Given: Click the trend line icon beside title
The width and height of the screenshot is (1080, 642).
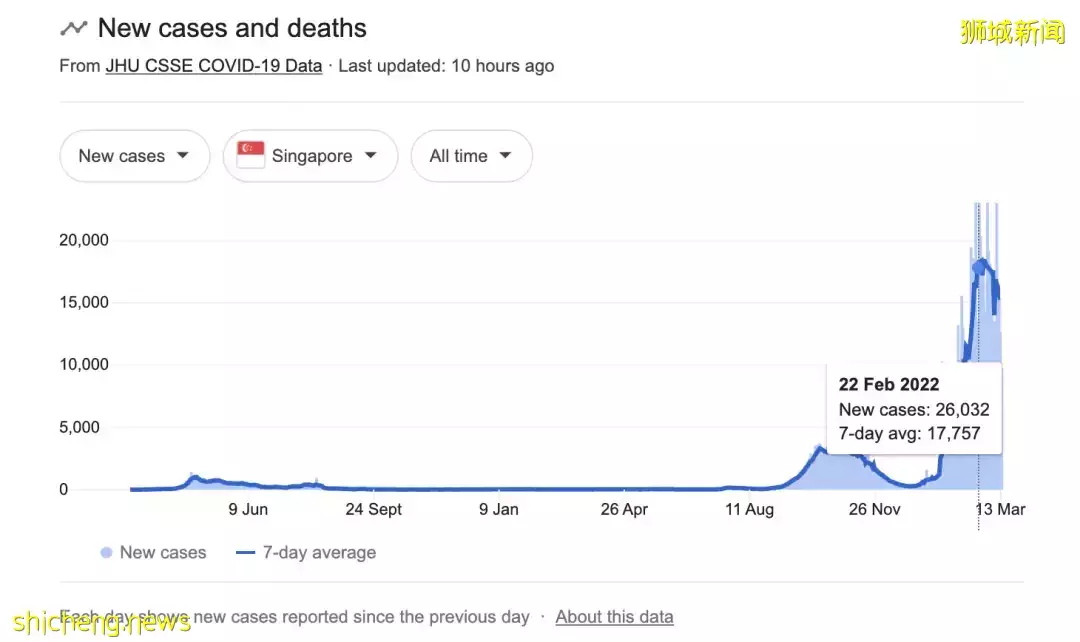Looking at the screenshot, I should coord(73,28).
